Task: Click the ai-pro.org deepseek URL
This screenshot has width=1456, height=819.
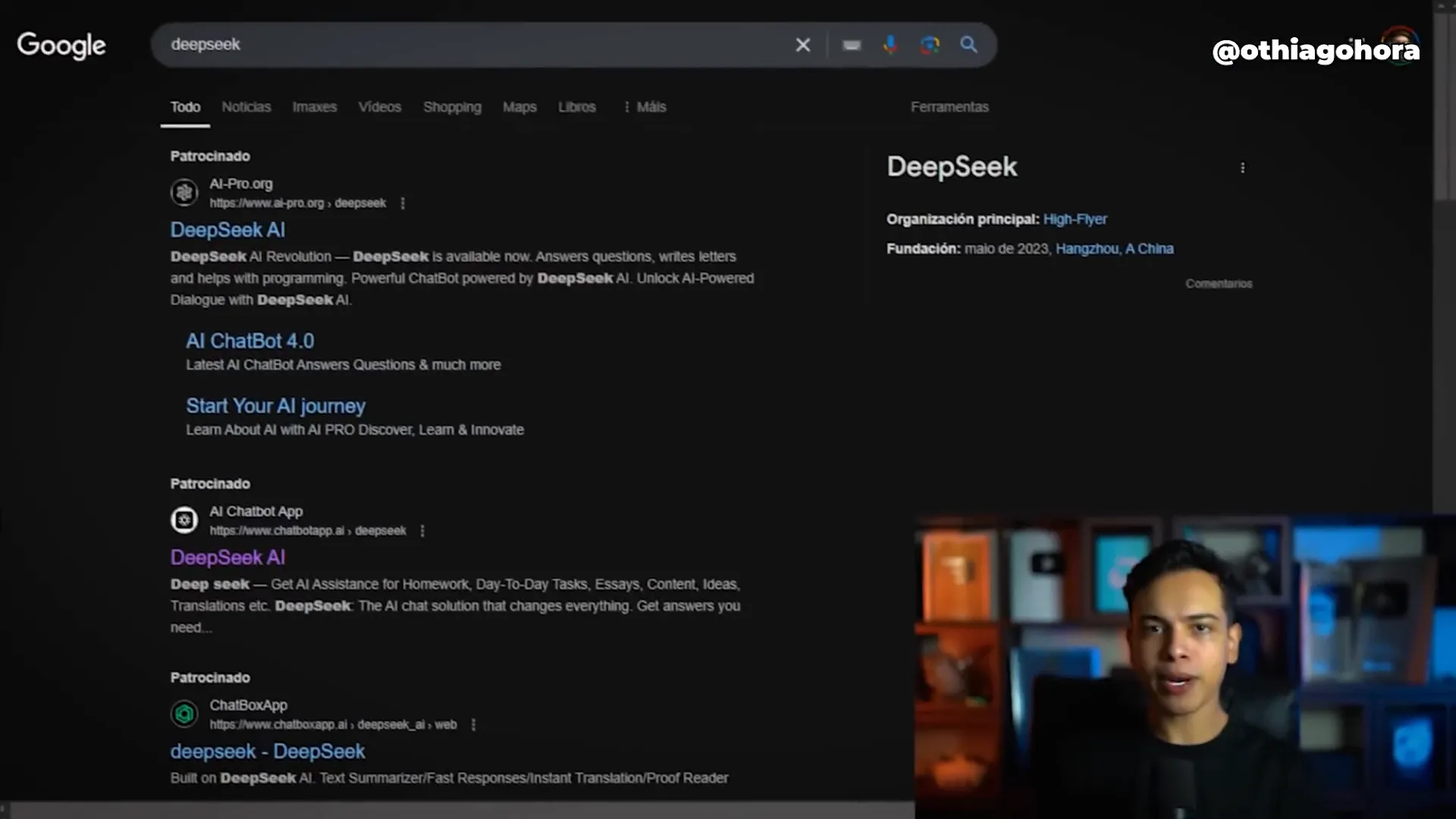Action: [298, 203]
